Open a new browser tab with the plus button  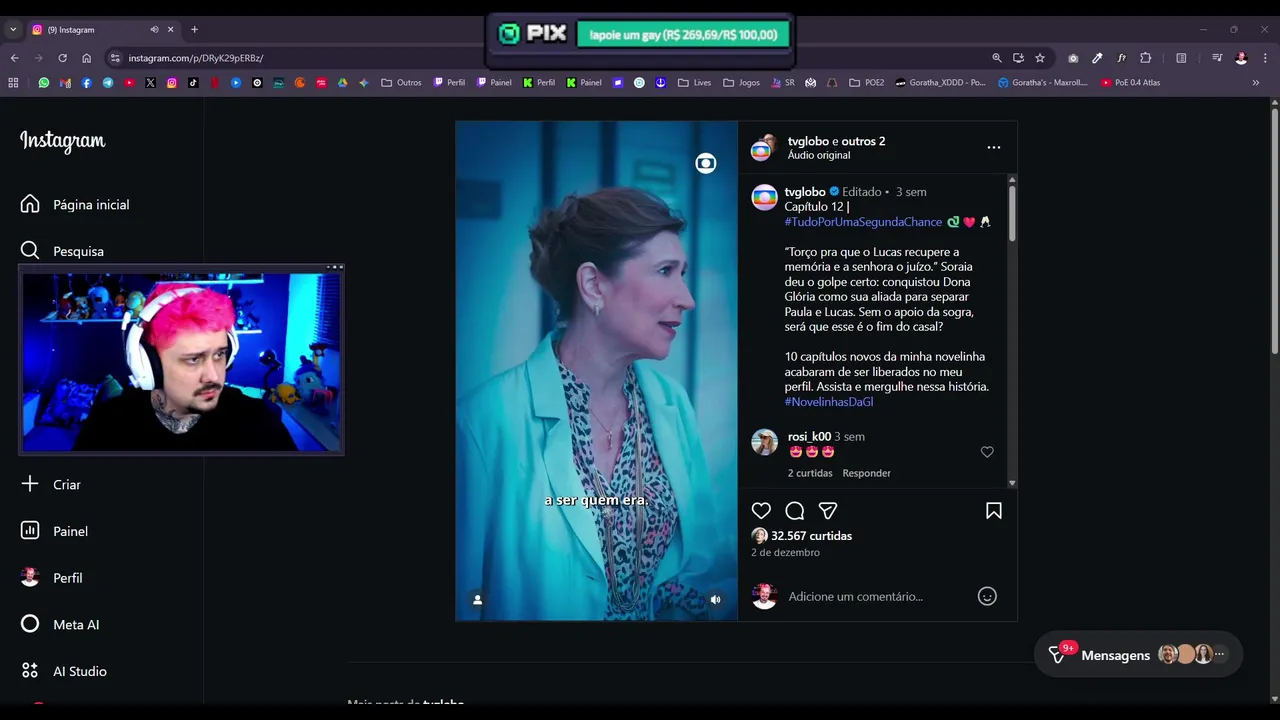tap(194, 30)
